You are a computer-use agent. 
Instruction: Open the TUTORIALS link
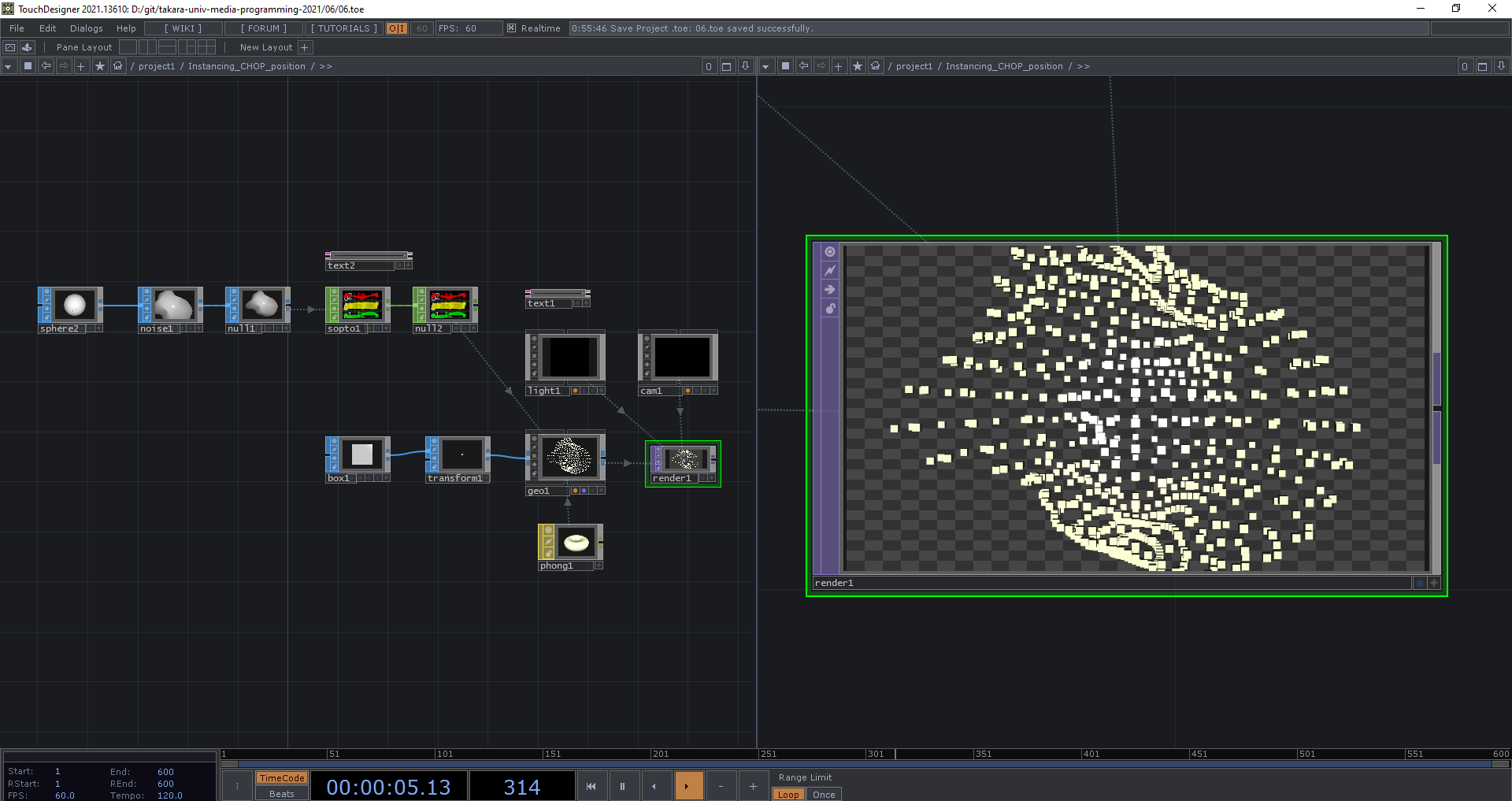(x=344, y=28)
